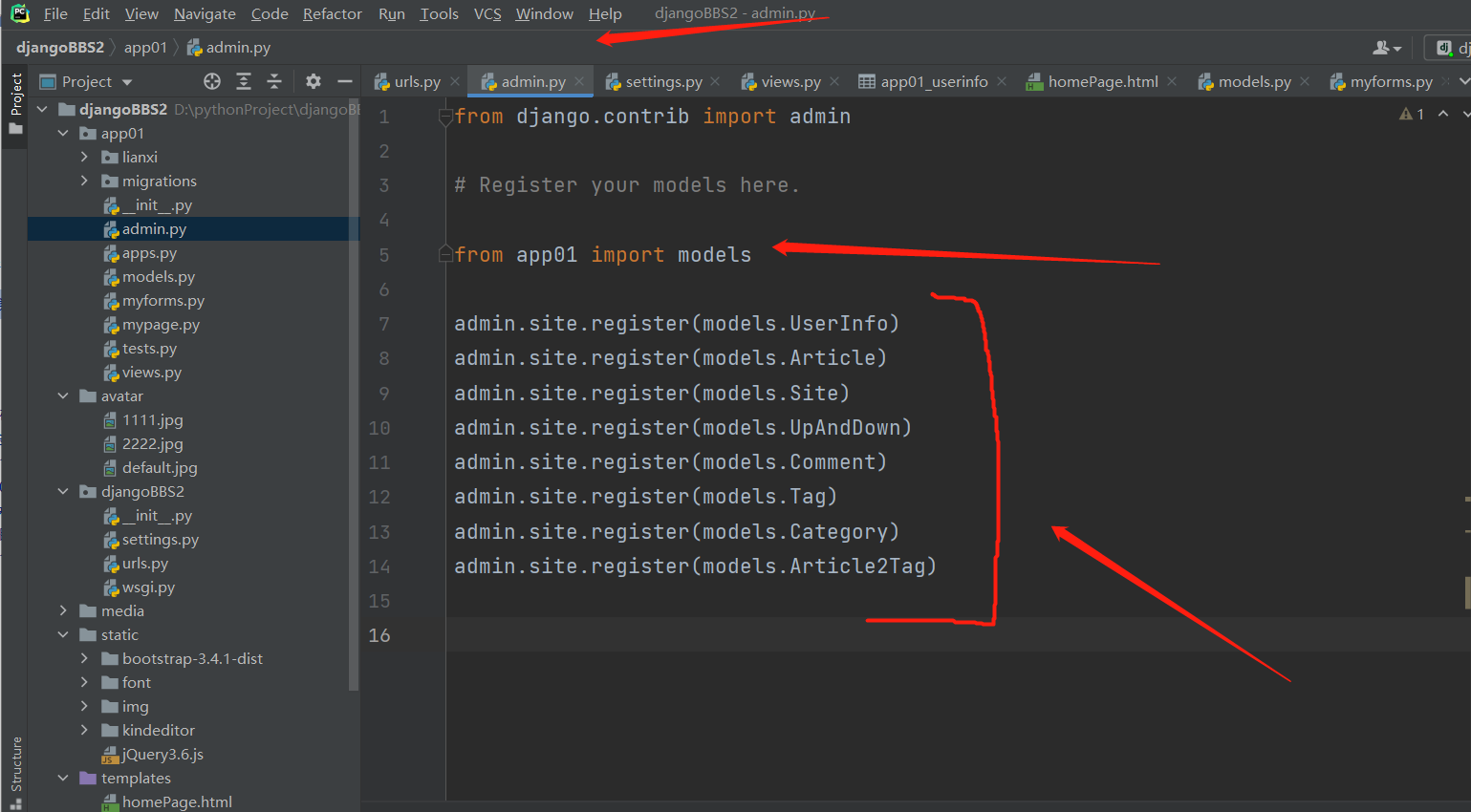Image resolution: width=1471 pixels, height=812 pixels.
Task: Select Opened File locate target icon
Action: click(x=212, y=81)
